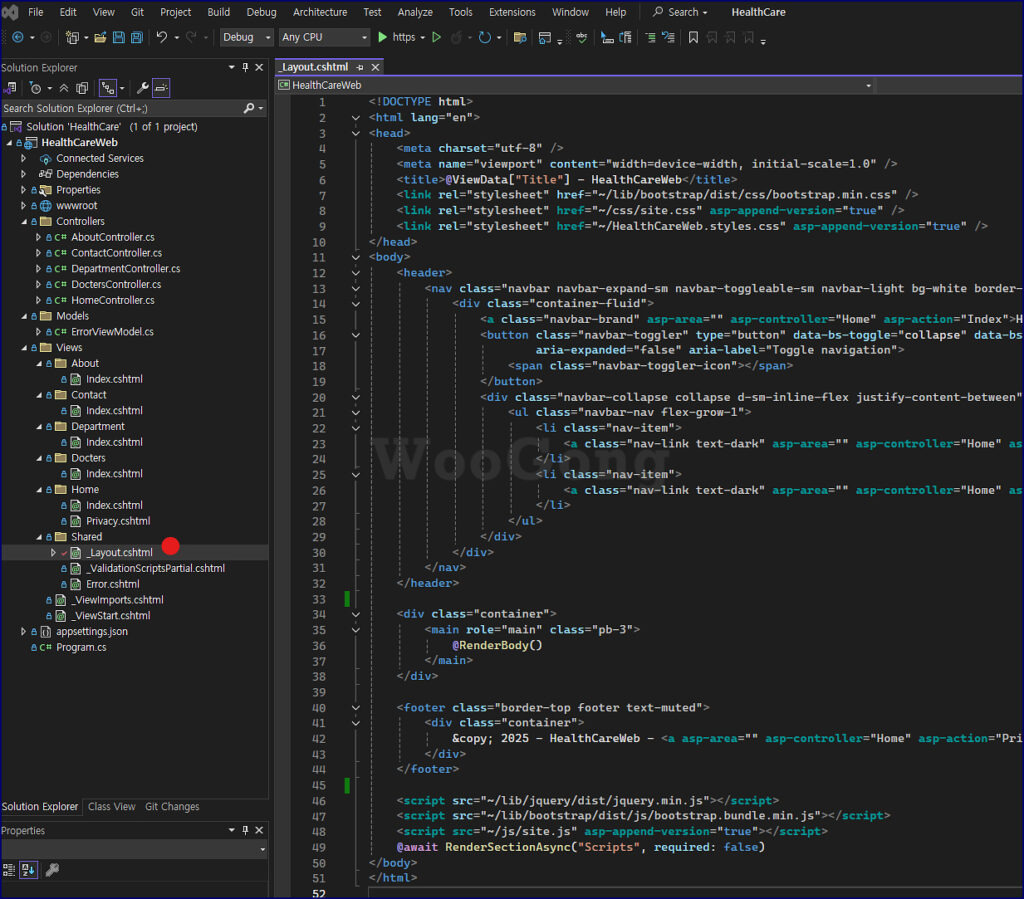Open the Extensions menu
This screenshot has width=1024, height=899.
512,12
